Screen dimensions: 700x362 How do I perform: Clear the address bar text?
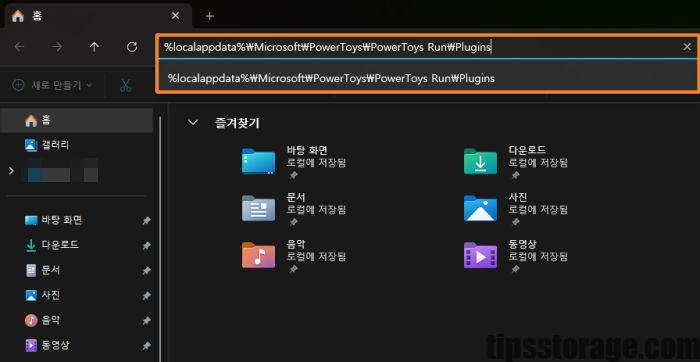[687, 47]
